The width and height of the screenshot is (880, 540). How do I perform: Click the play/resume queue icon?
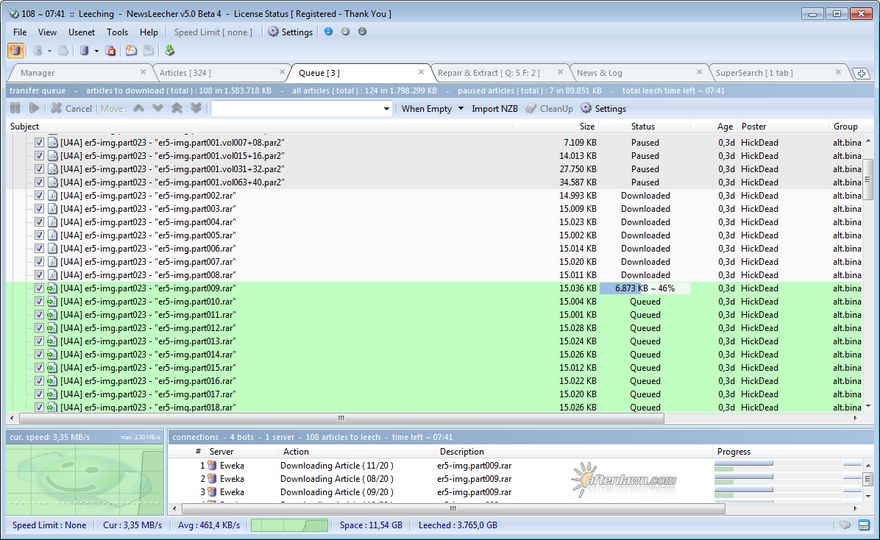point(34,108)
